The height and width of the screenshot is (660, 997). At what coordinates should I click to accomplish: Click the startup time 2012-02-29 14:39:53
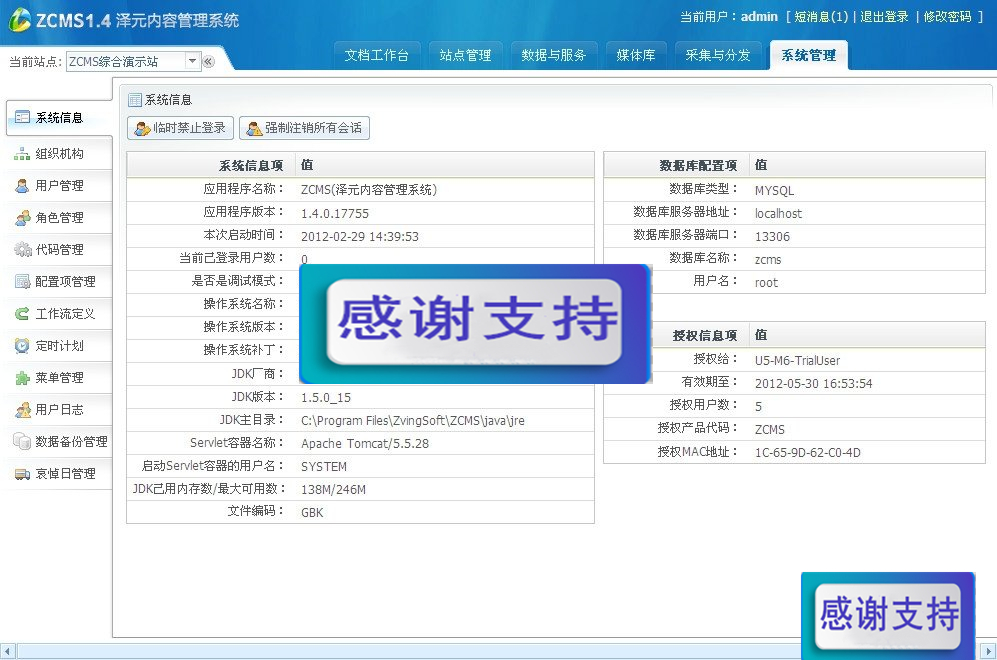(360, 237)
